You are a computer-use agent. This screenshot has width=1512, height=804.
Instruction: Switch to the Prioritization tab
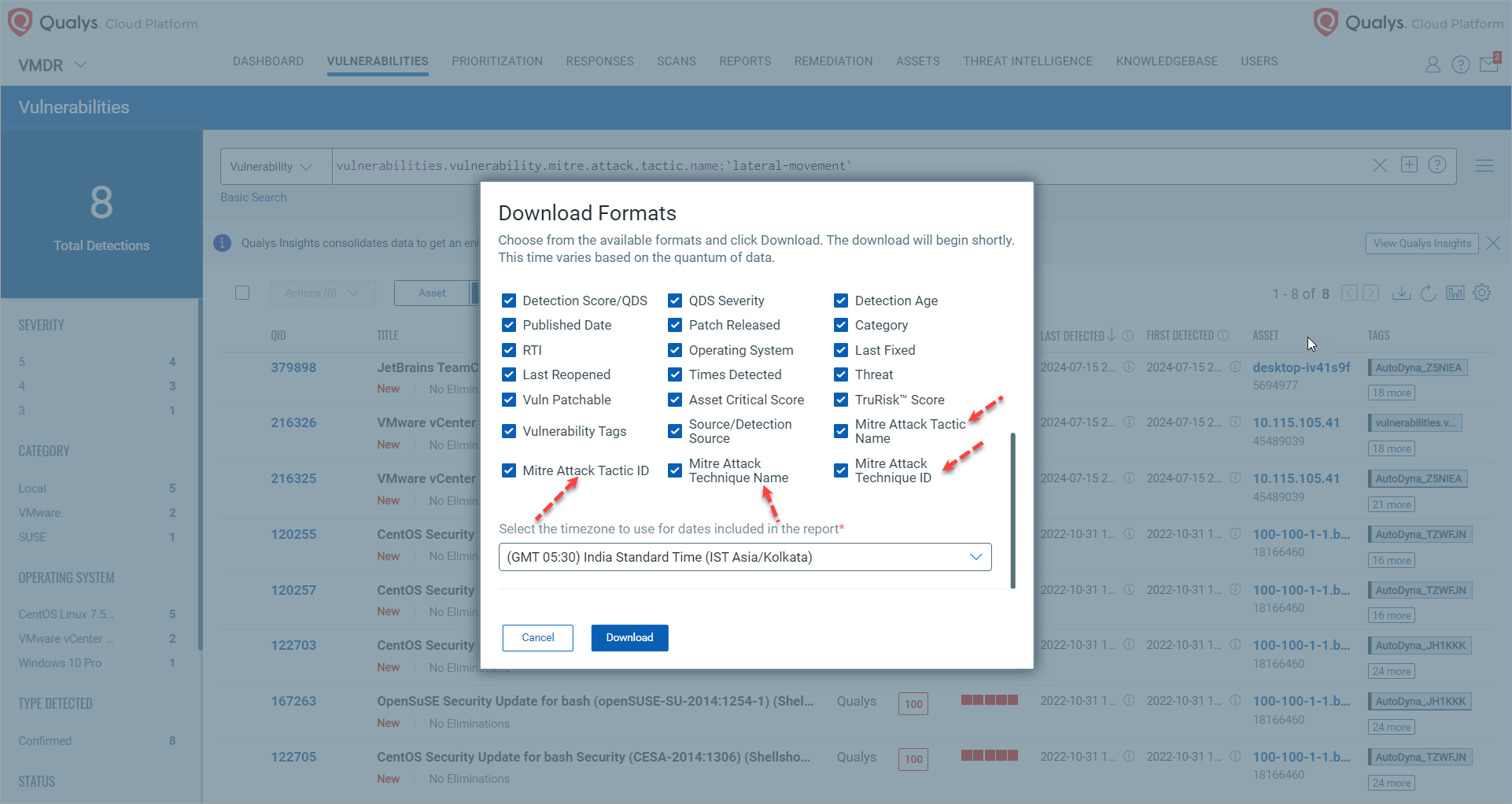click(497, 61)
